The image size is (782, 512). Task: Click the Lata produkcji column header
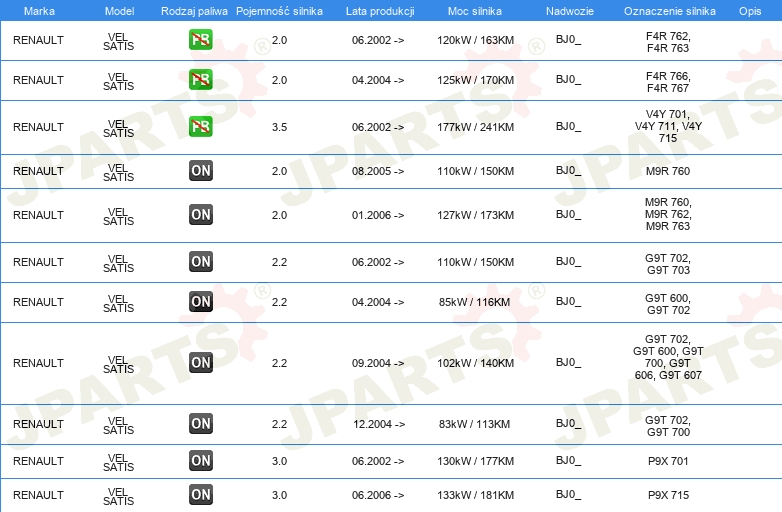[380, 11]
